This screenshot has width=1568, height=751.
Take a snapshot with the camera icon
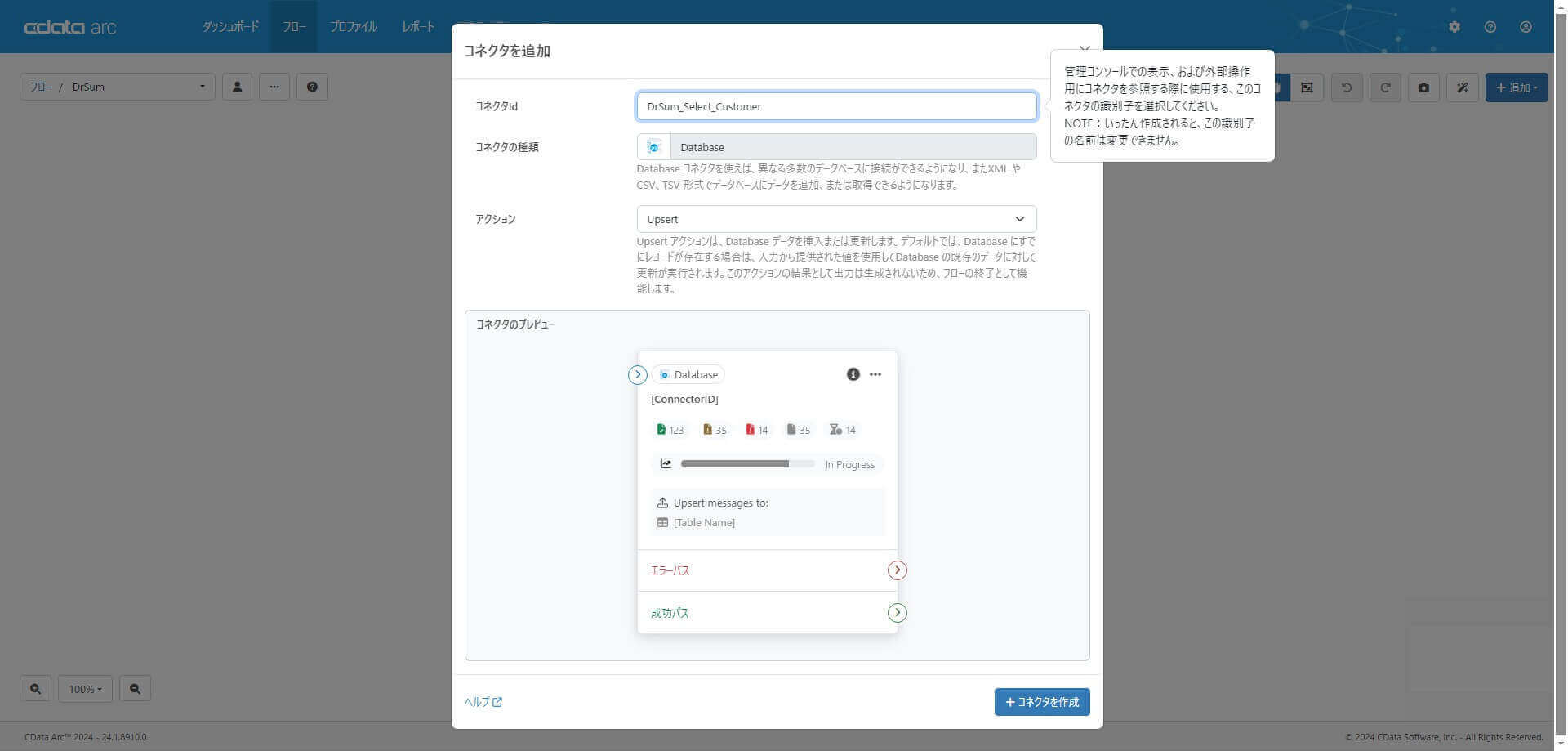(1423, 87)
